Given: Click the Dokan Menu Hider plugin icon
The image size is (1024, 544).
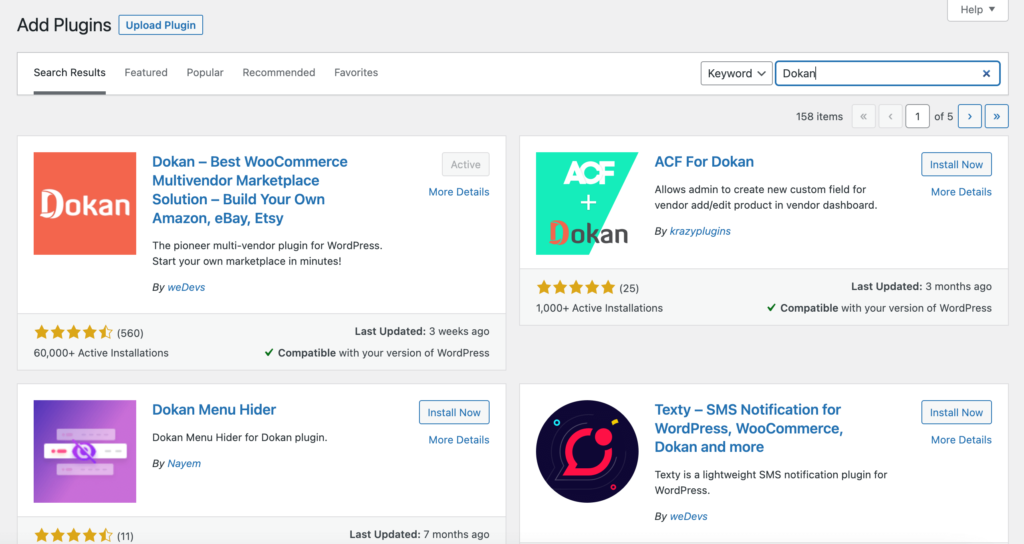Looking at the screenshot, I should [85, 451].
